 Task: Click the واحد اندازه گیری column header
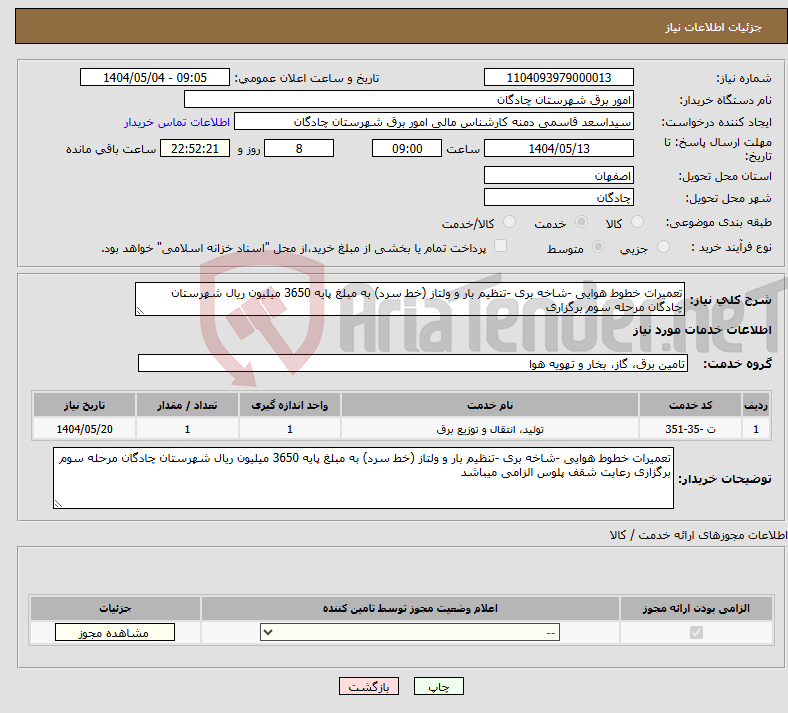coord(290,405)
